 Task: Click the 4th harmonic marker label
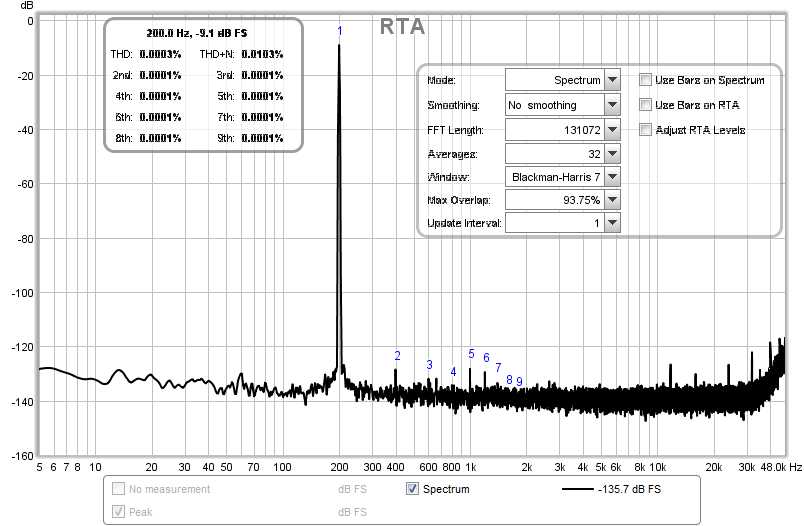pos(453,372)
